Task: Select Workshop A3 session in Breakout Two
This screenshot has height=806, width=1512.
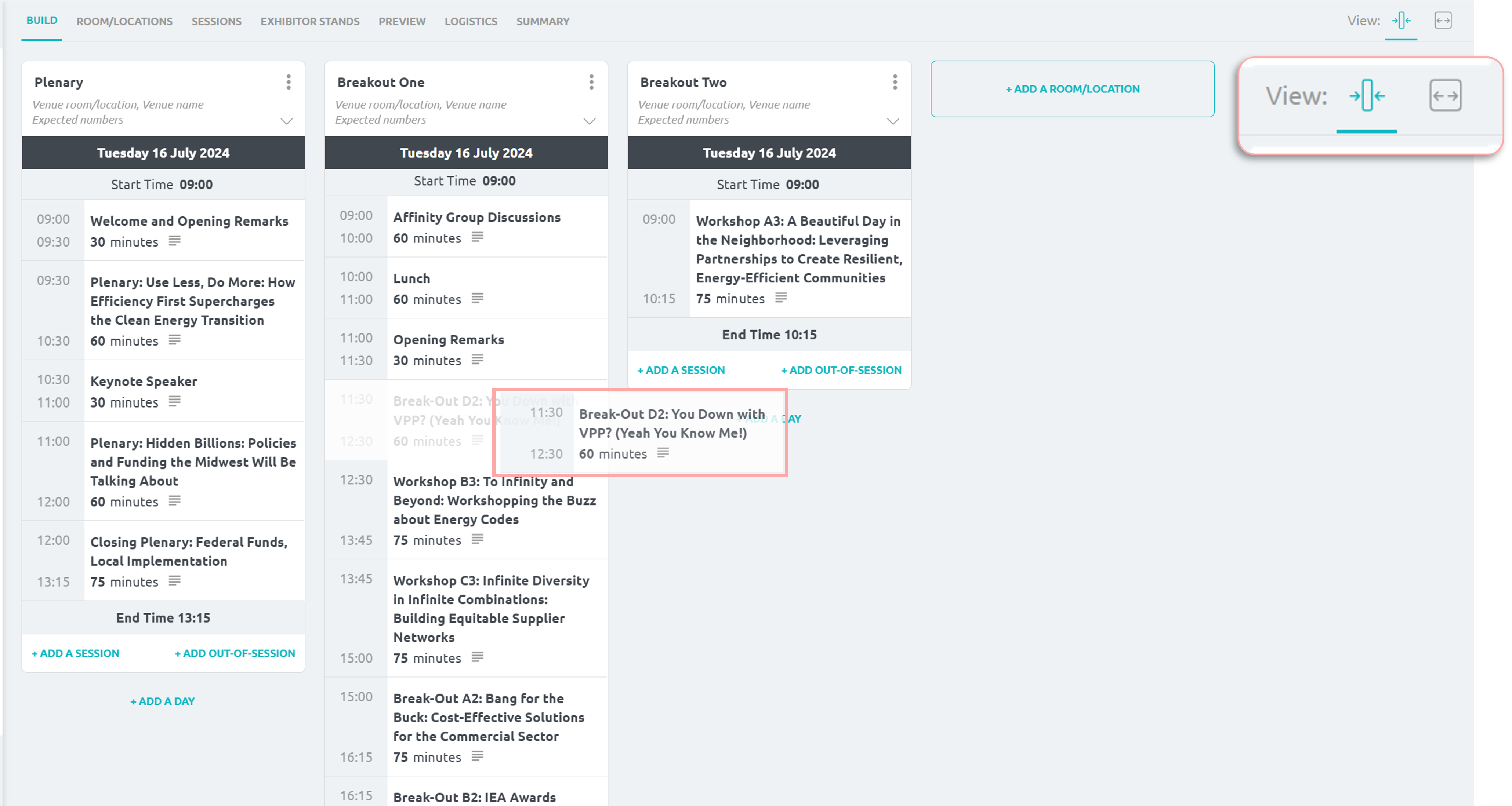Action: 799,249
